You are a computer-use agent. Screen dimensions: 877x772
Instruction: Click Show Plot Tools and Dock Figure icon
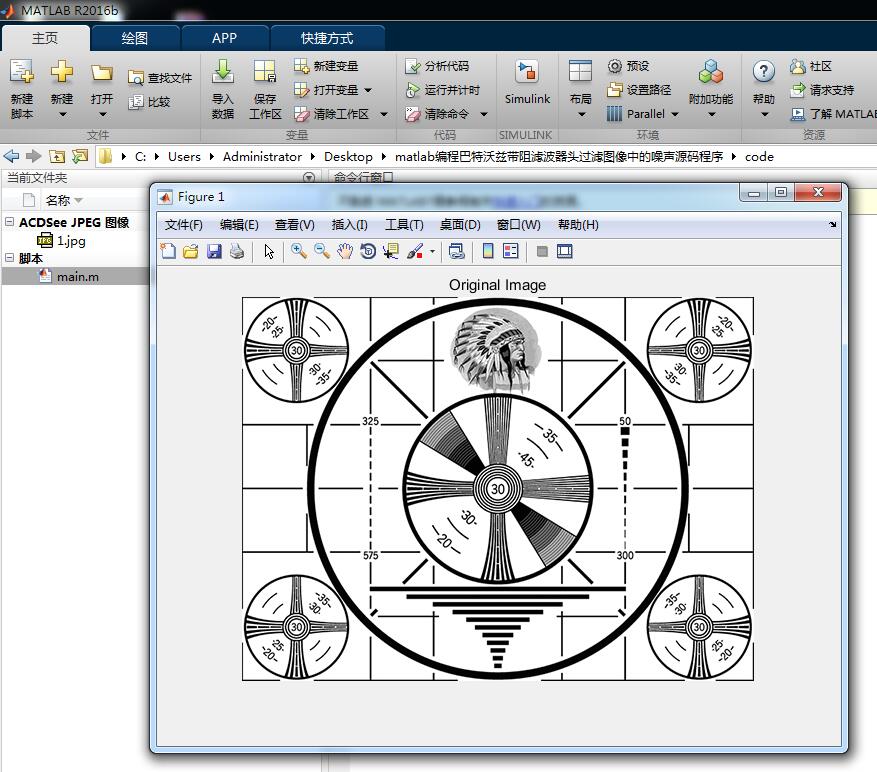coord(565,251)
